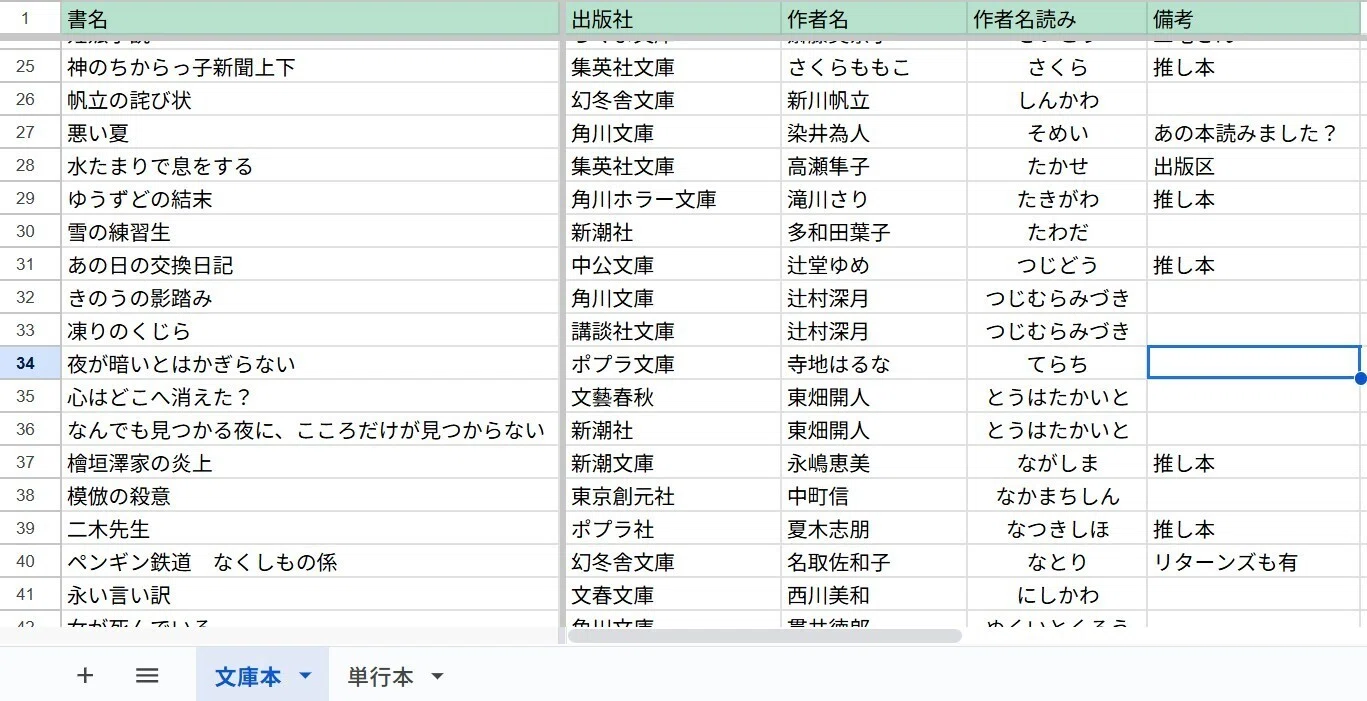This screenshot has width=1367, height=701.
Task: Add a new sheet with plus icon
Action: (x=85, y=676)
